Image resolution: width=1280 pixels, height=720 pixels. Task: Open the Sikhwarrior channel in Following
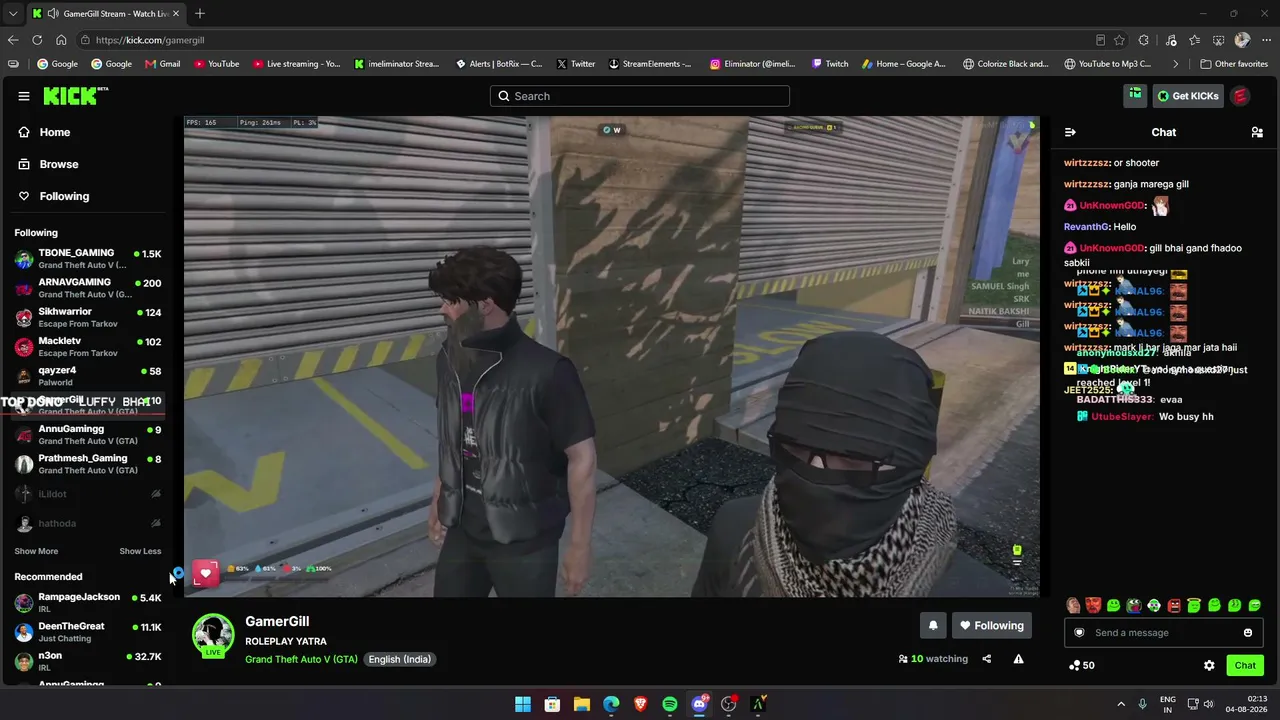[88, 318]
